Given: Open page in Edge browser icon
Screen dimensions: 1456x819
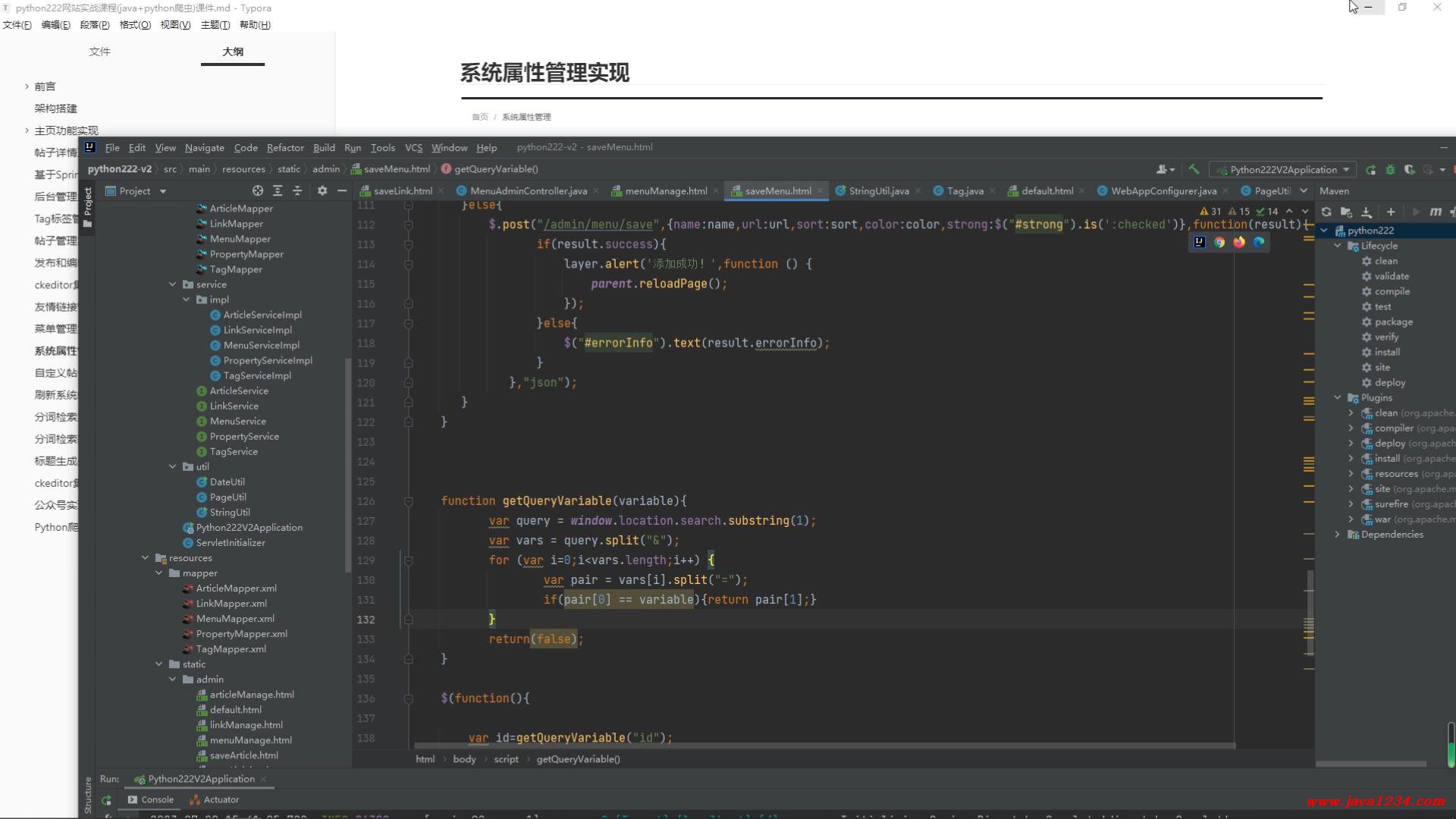Looking at the screenshot, I should (1259, 242).
